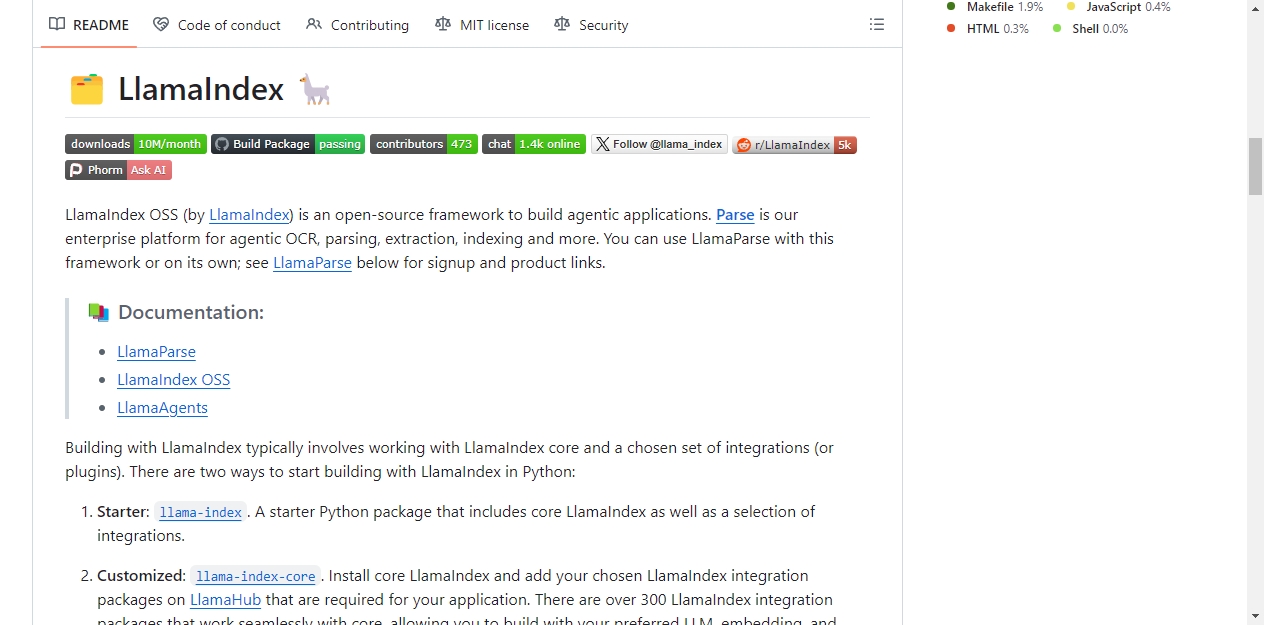This screenshot has height=625, width=1264.
Task: Open the chat 1.4k online badge
Action: click(x=534, y=144)
